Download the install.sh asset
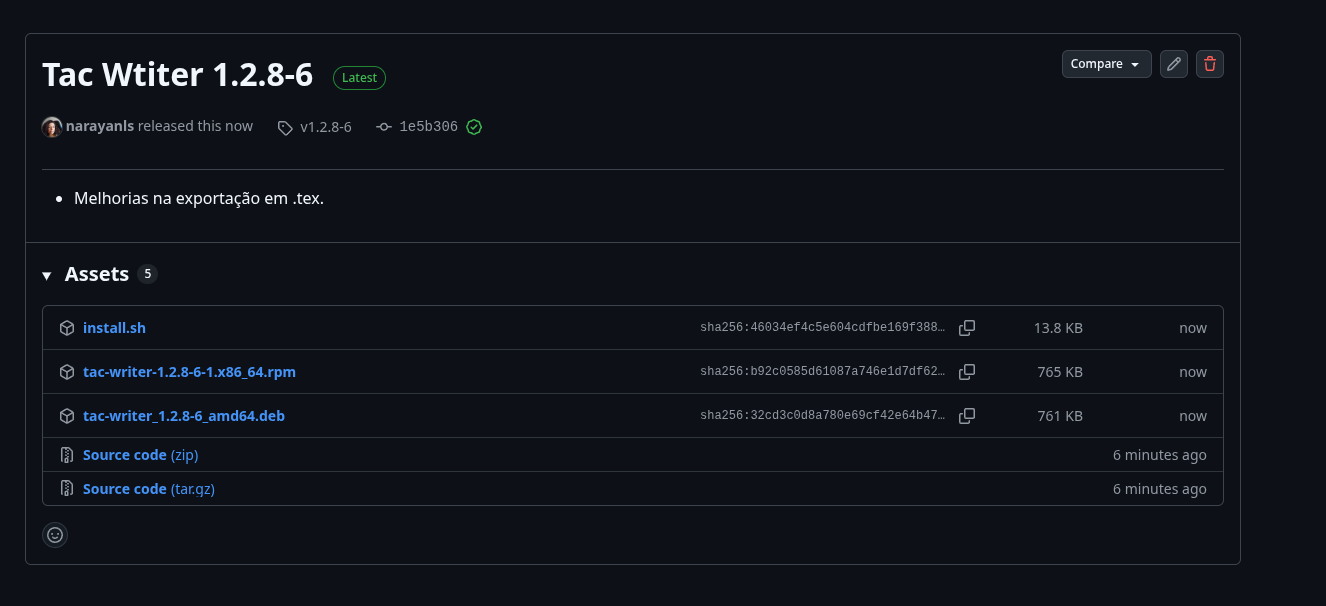1326x606 pixels. pyautogui.click(x=114, y=328)
